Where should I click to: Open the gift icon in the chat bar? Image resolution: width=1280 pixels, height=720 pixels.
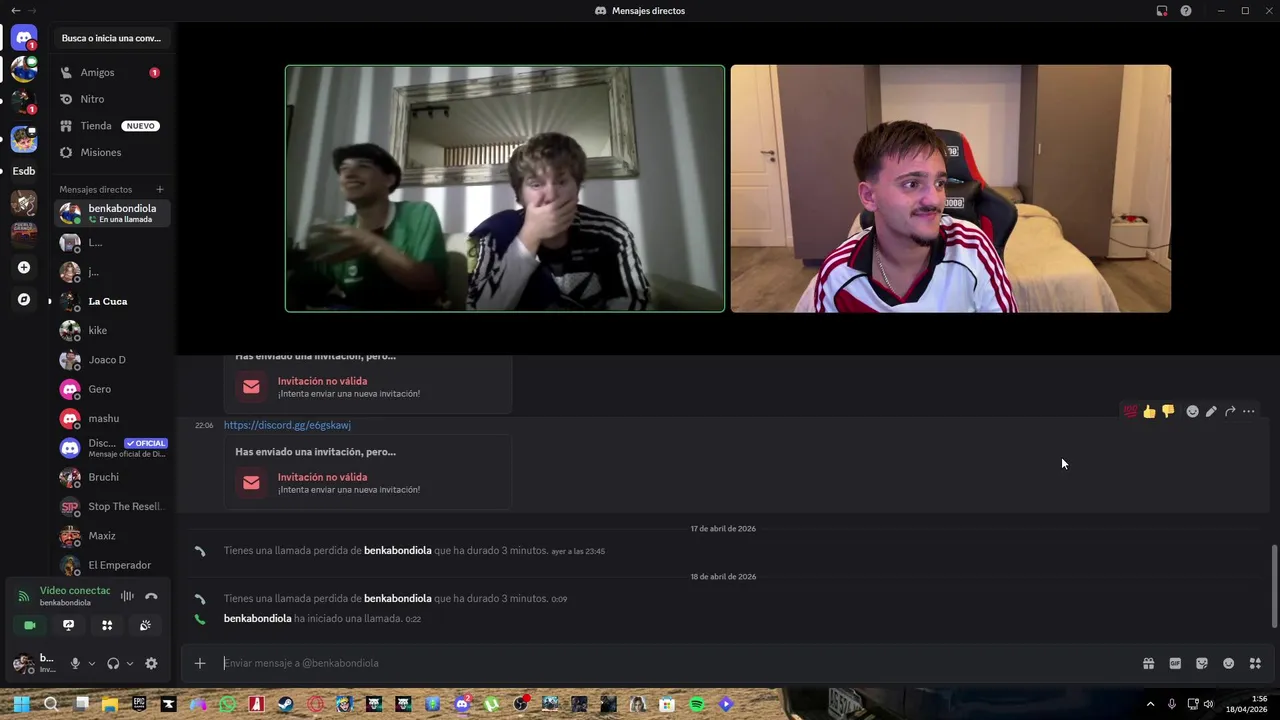pyautogui.click(x=1149, y=663)
